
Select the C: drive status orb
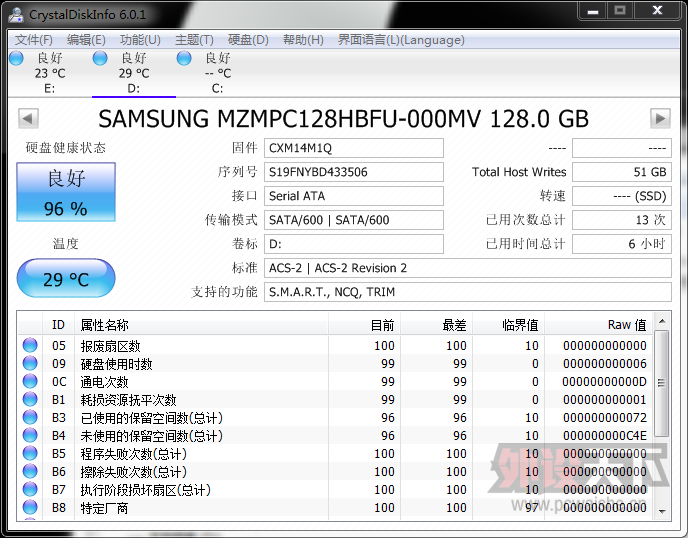click(184, 58)
